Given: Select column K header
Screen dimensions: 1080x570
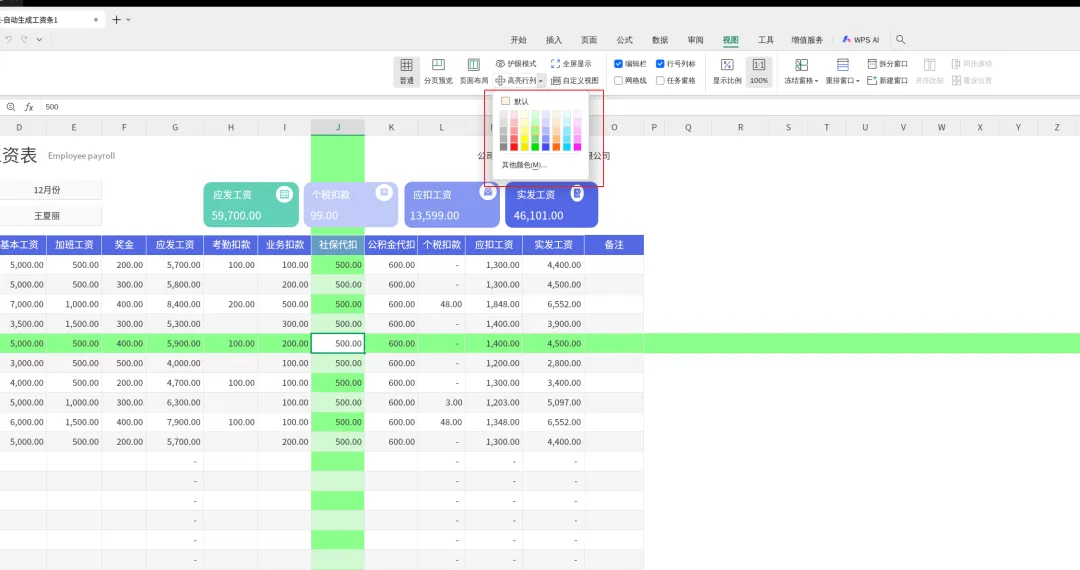Looking at the screenshot, I should [x=391, y=127].
